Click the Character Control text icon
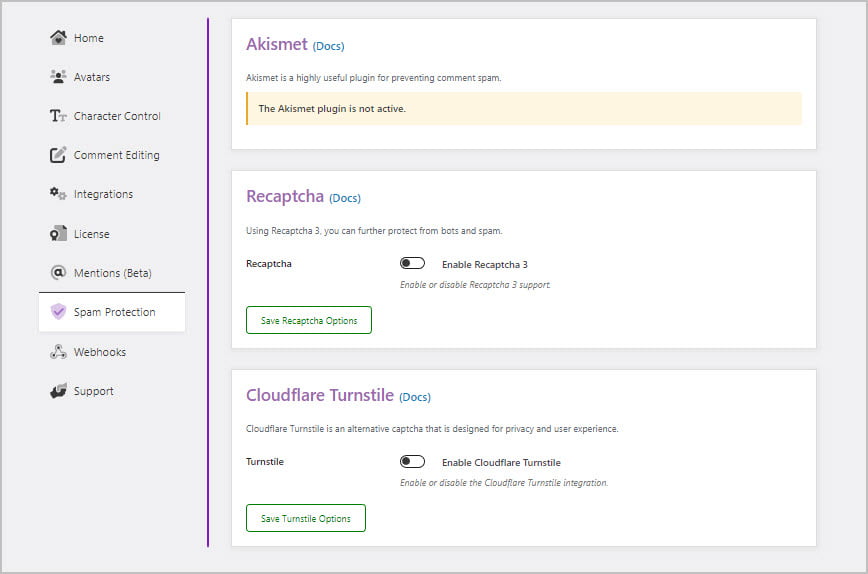The image size is (868, 574). tap(58, 116)
